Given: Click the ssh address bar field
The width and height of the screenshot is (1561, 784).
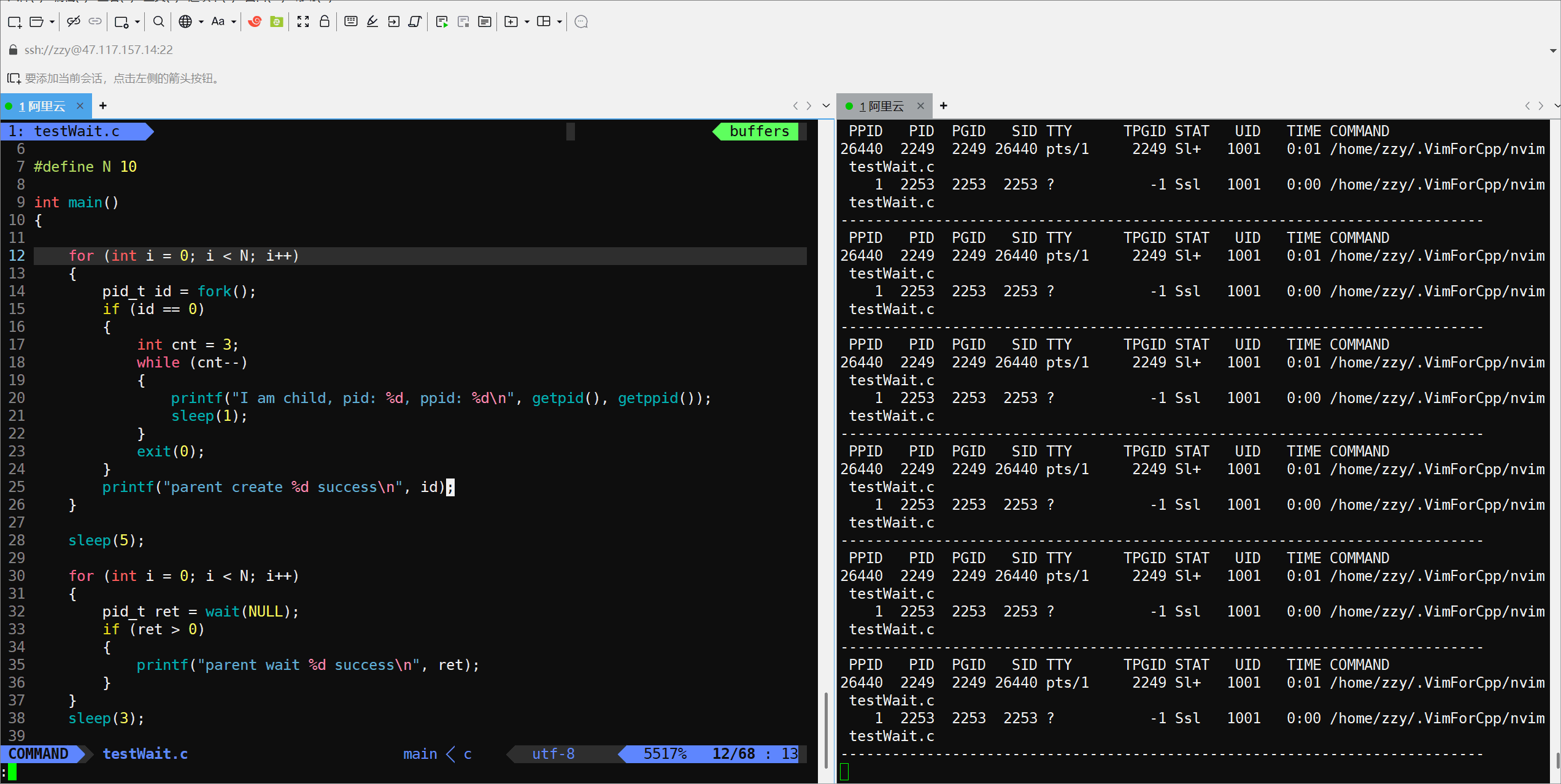Looking at the screenshot, I should click(x=98, y=50).
